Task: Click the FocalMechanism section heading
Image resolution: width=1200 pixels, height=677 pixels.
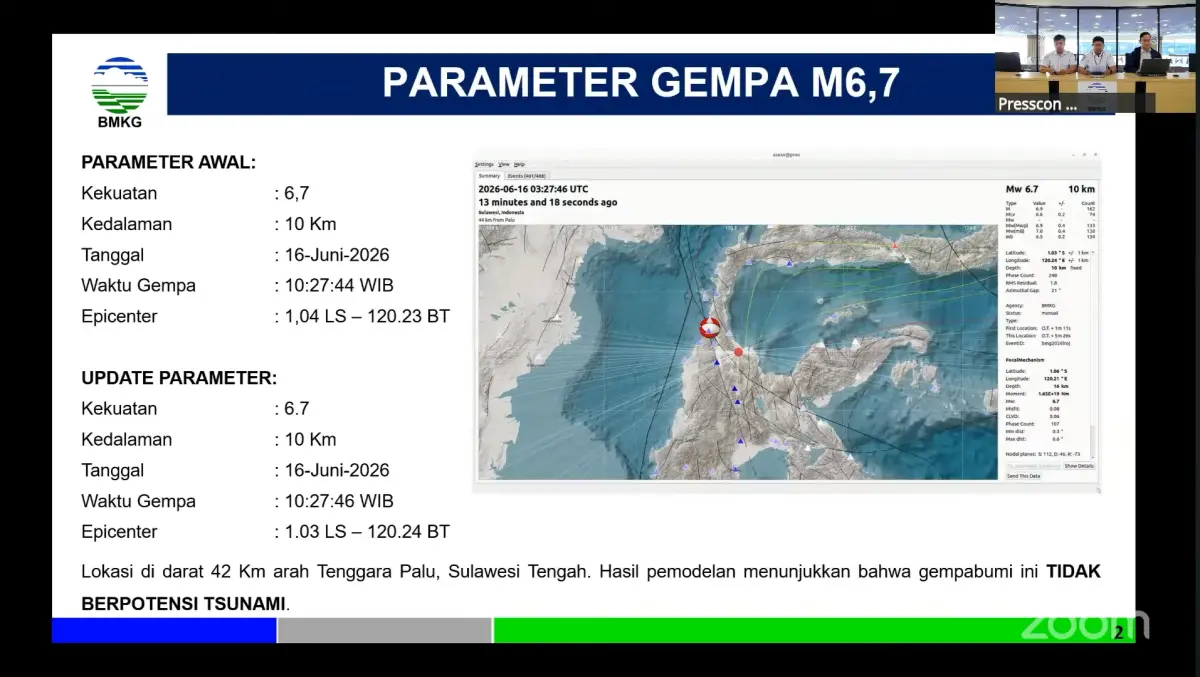Action: 1025,360
